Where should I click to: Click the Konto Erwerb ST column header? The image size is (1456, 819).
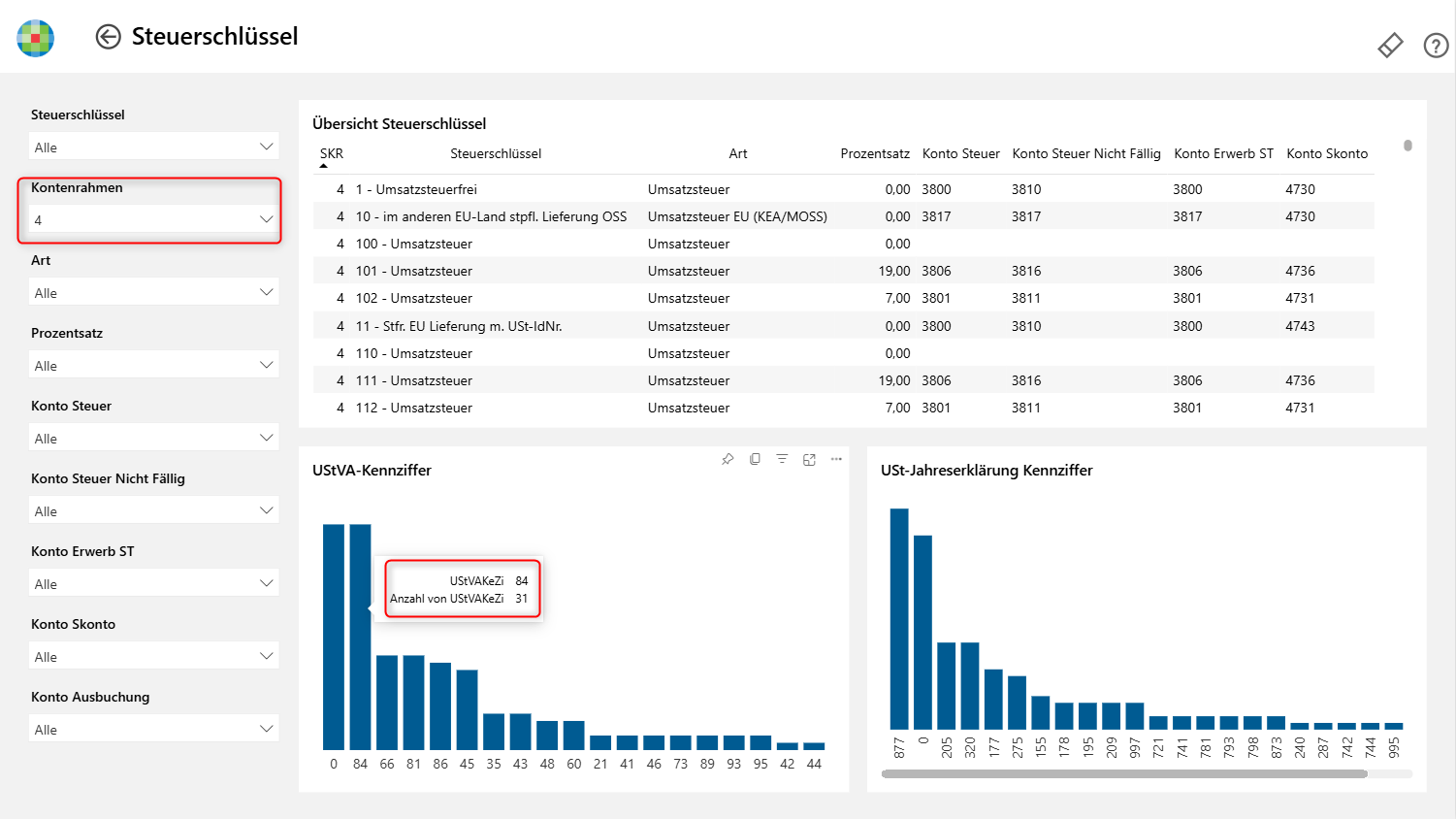point(1223,153)
